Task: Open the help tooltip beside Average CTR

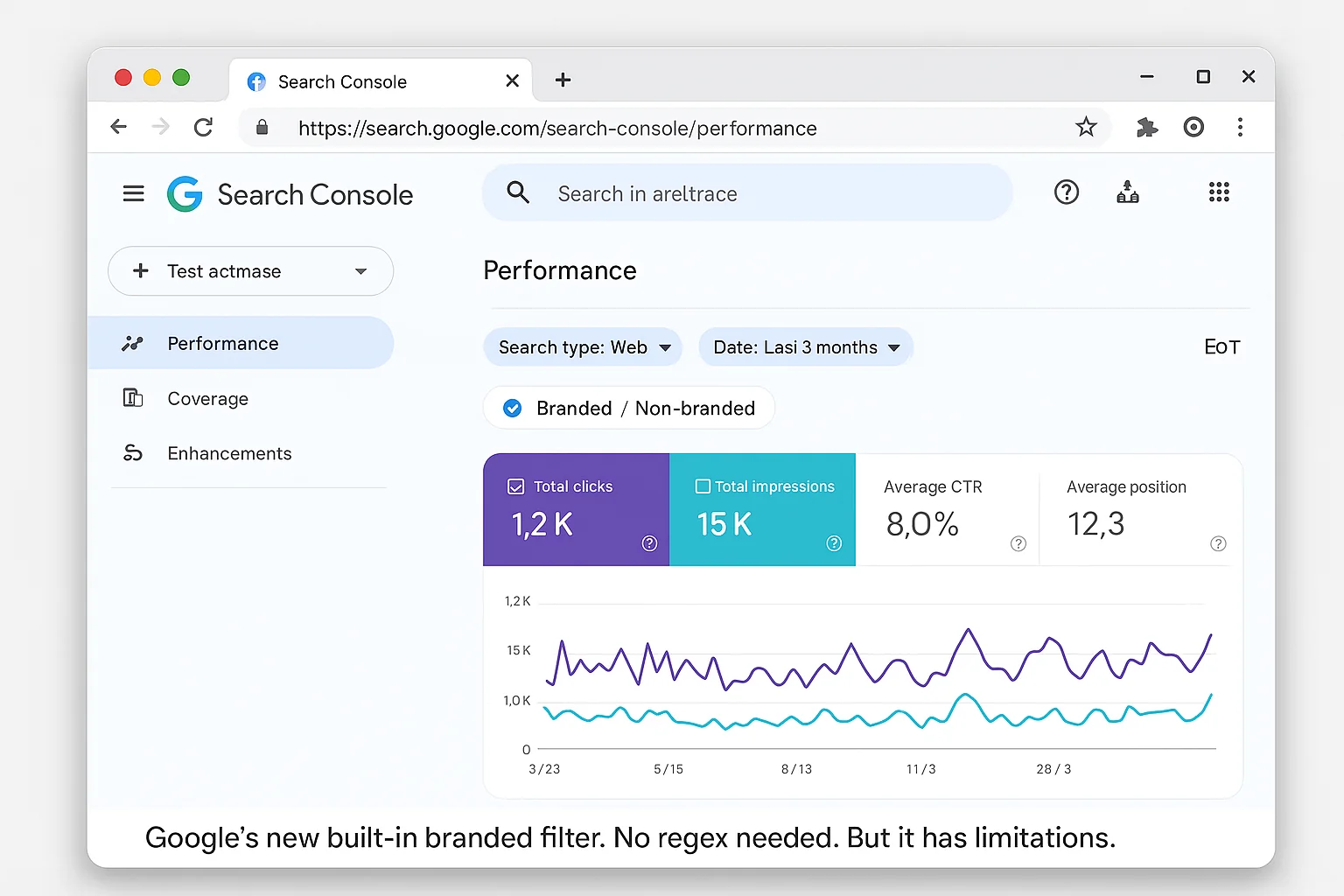Action: pos(1018,543)
